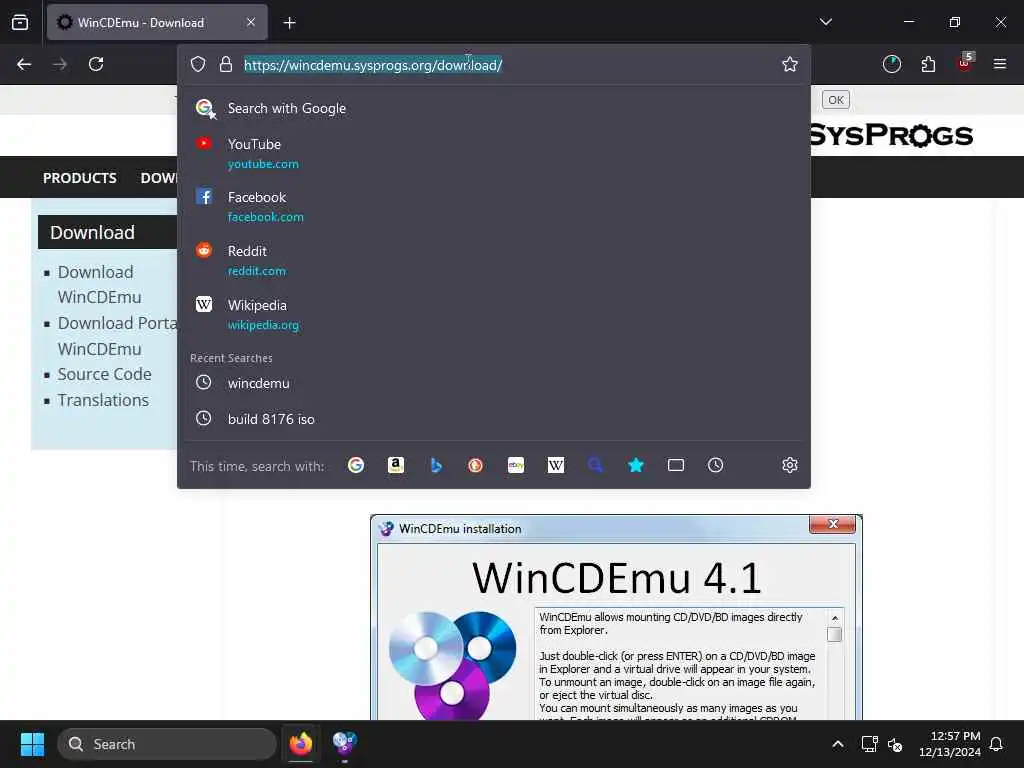The image size is (1024, 768).
Task: Open the extensions puzzle icon
Action: pos(928,64)
